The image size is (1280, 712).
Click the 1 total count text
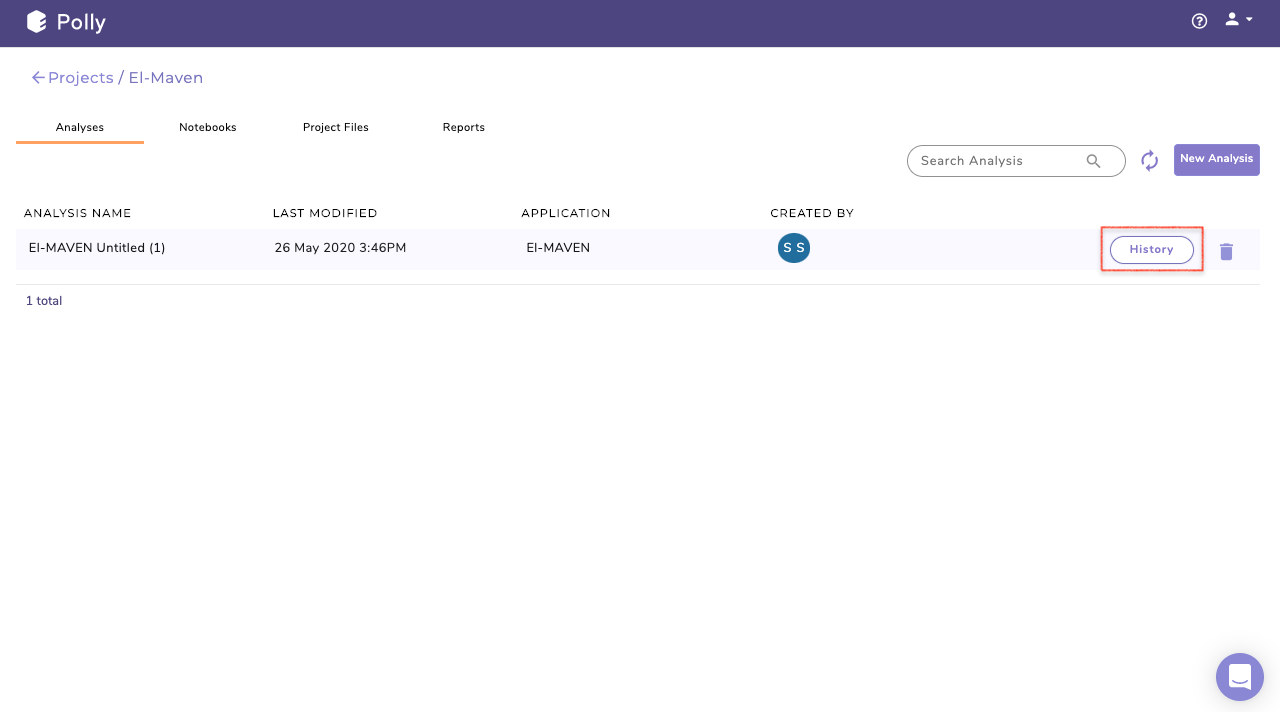[x=44, y=301]
